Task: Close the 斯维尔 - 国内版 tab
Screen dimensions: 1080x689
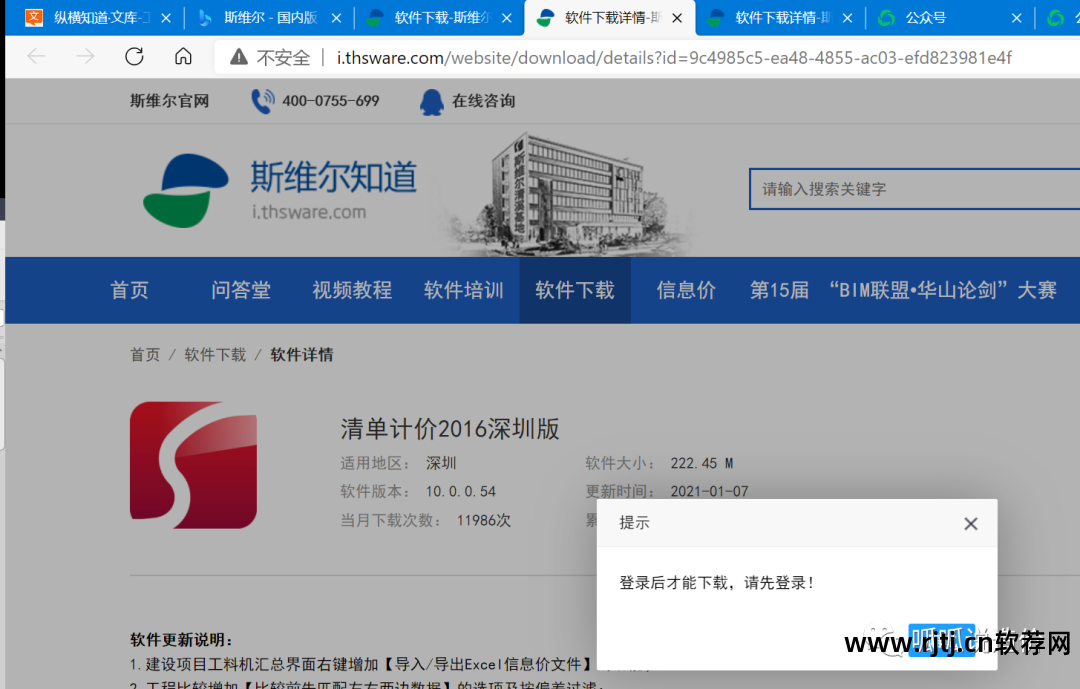Action: [x=336, y=18]
